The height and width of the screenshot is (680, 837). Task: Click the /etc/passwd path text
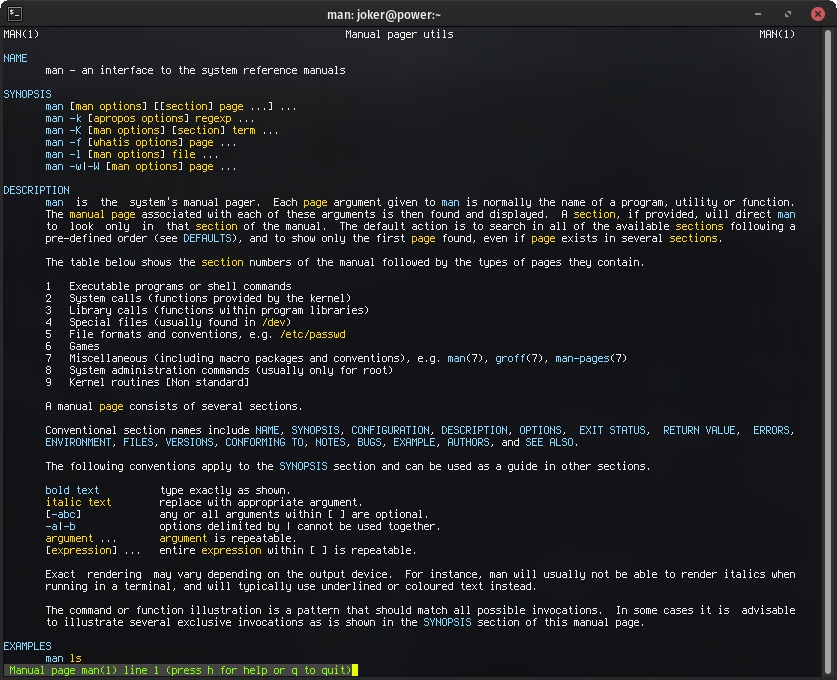click(313, 335)
